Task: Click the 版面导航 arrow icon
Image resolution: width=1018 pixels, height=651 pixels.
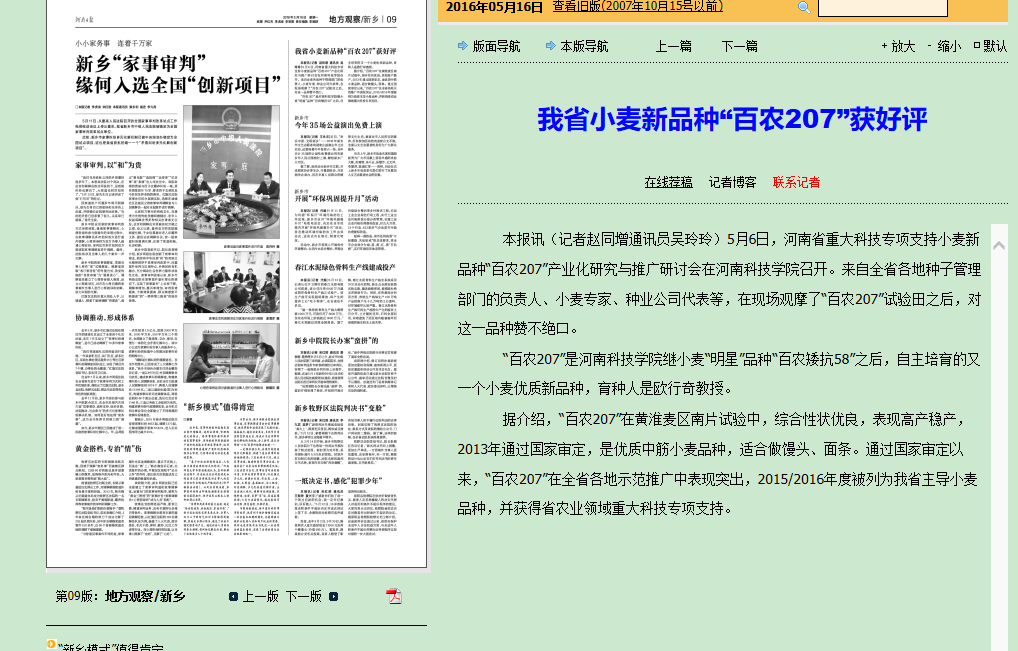Action: (463, 46)
